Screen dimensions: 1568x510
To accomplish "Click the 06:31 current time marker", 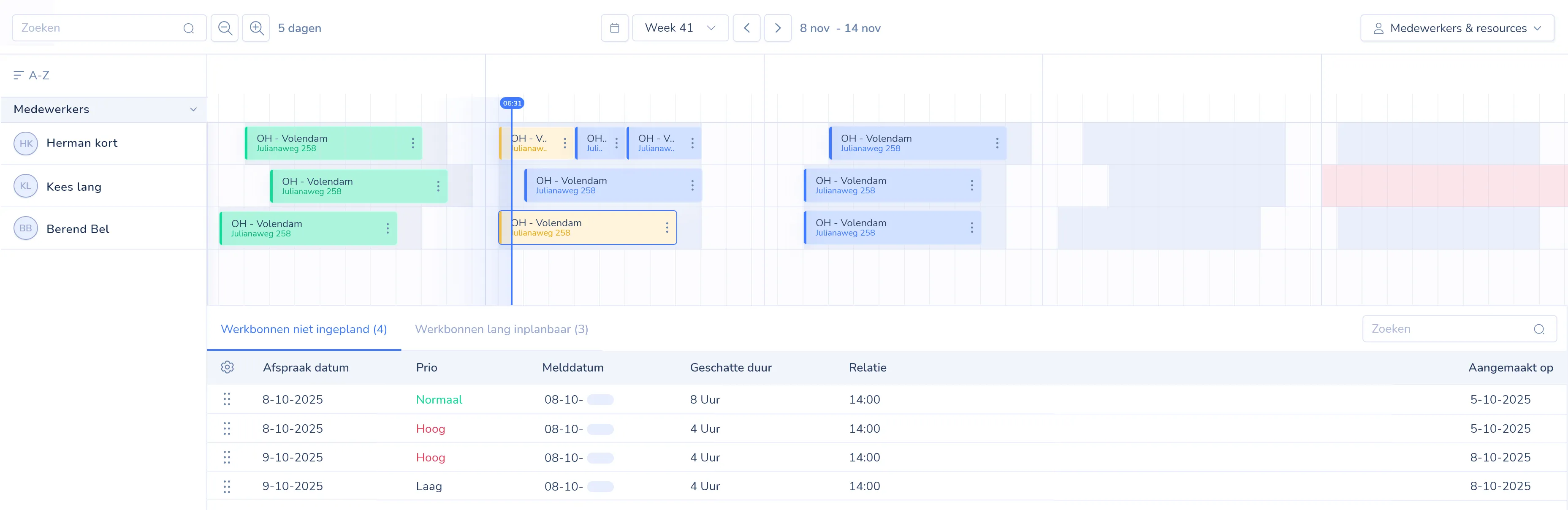I will 512,103.
